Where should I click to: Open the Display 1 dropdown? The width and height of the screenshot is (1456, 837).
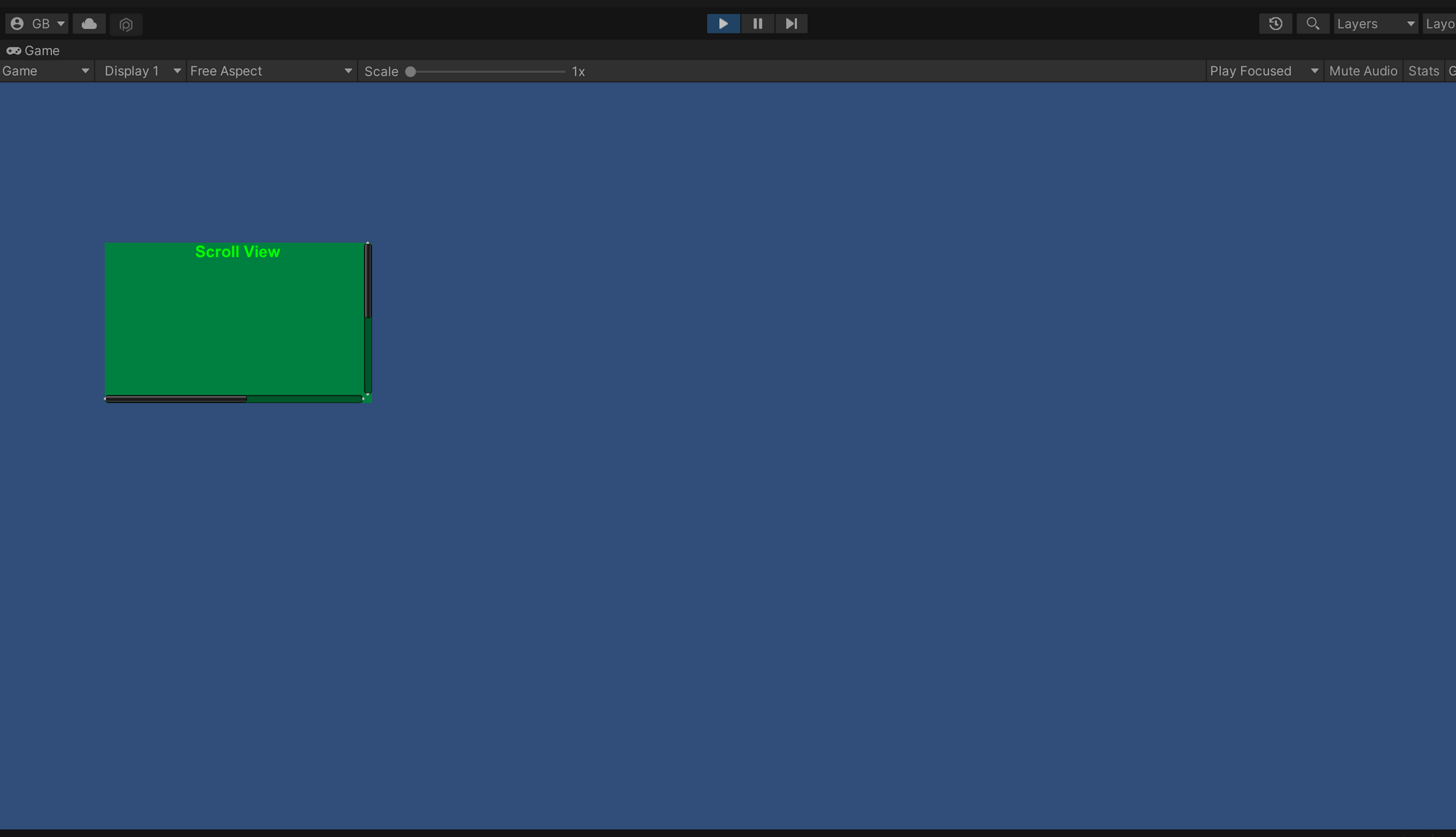142,71
